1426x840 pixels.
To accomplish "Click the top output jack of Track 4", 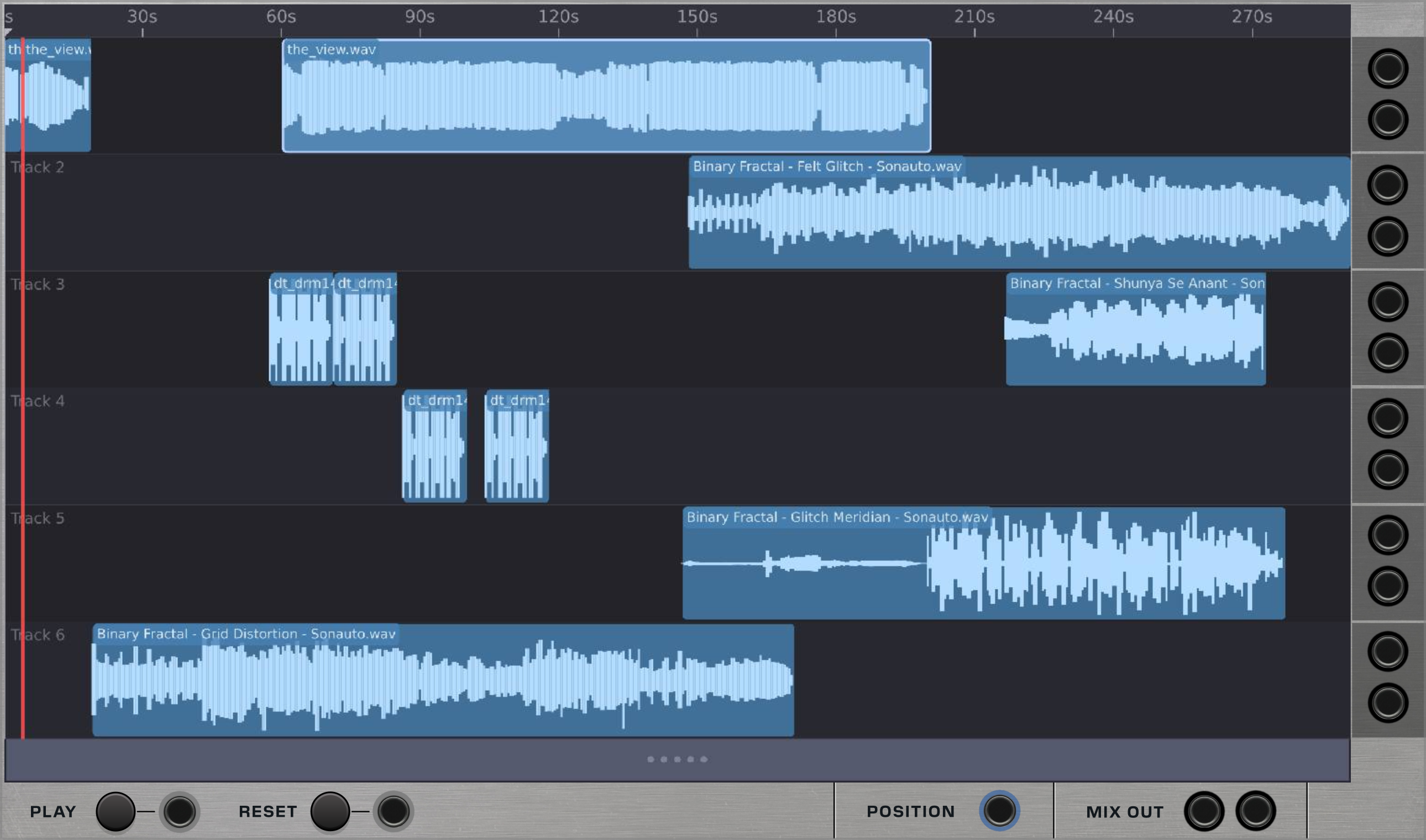I will [1387, 418].
